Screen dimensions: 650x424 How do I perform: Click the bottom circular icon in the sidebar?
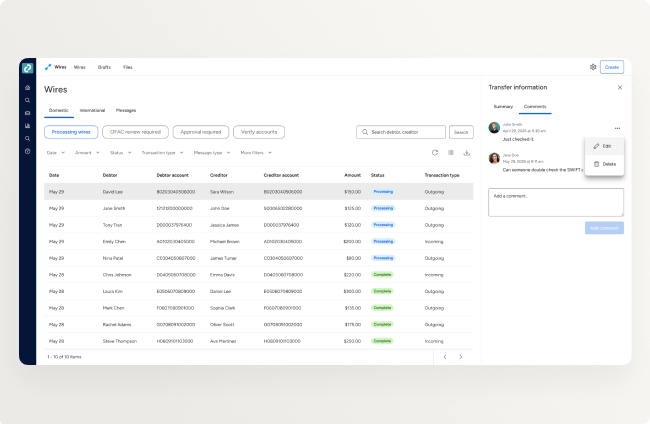click(x=27, y=151)
